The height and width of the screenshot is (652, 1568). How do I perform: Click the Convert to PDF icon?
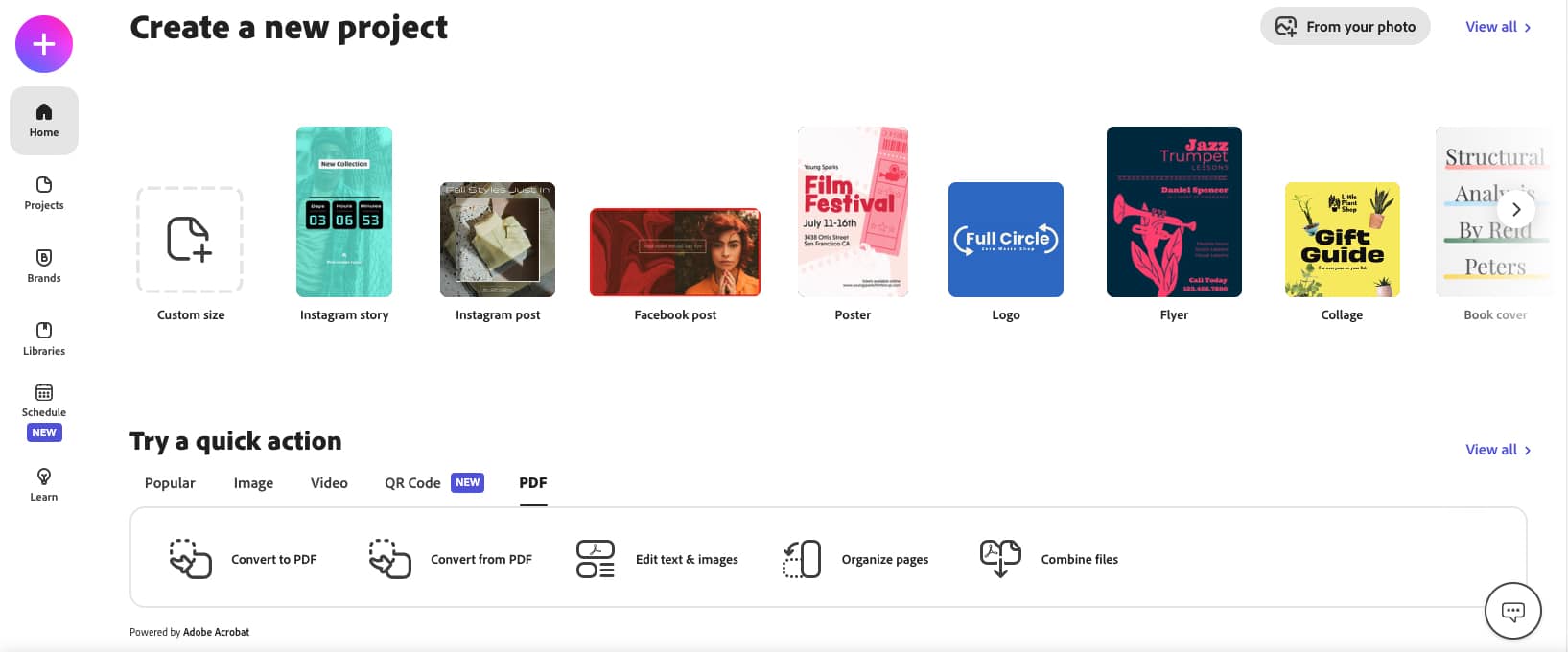click(x=190, y=559)
